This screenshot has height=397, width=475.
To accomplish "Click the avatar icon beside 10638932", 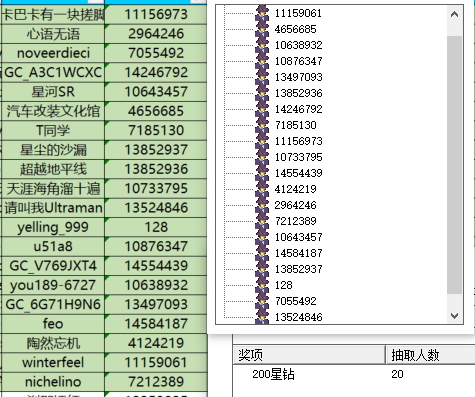I will (262, 45).
